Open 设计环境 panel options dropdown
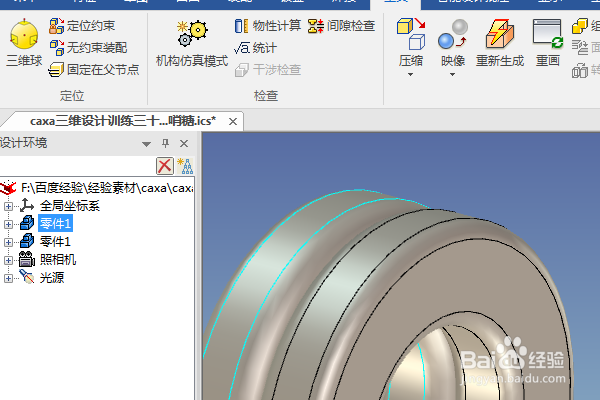This screenshot has height=400, width=600. pyautogui.click(x=146, y=144)
